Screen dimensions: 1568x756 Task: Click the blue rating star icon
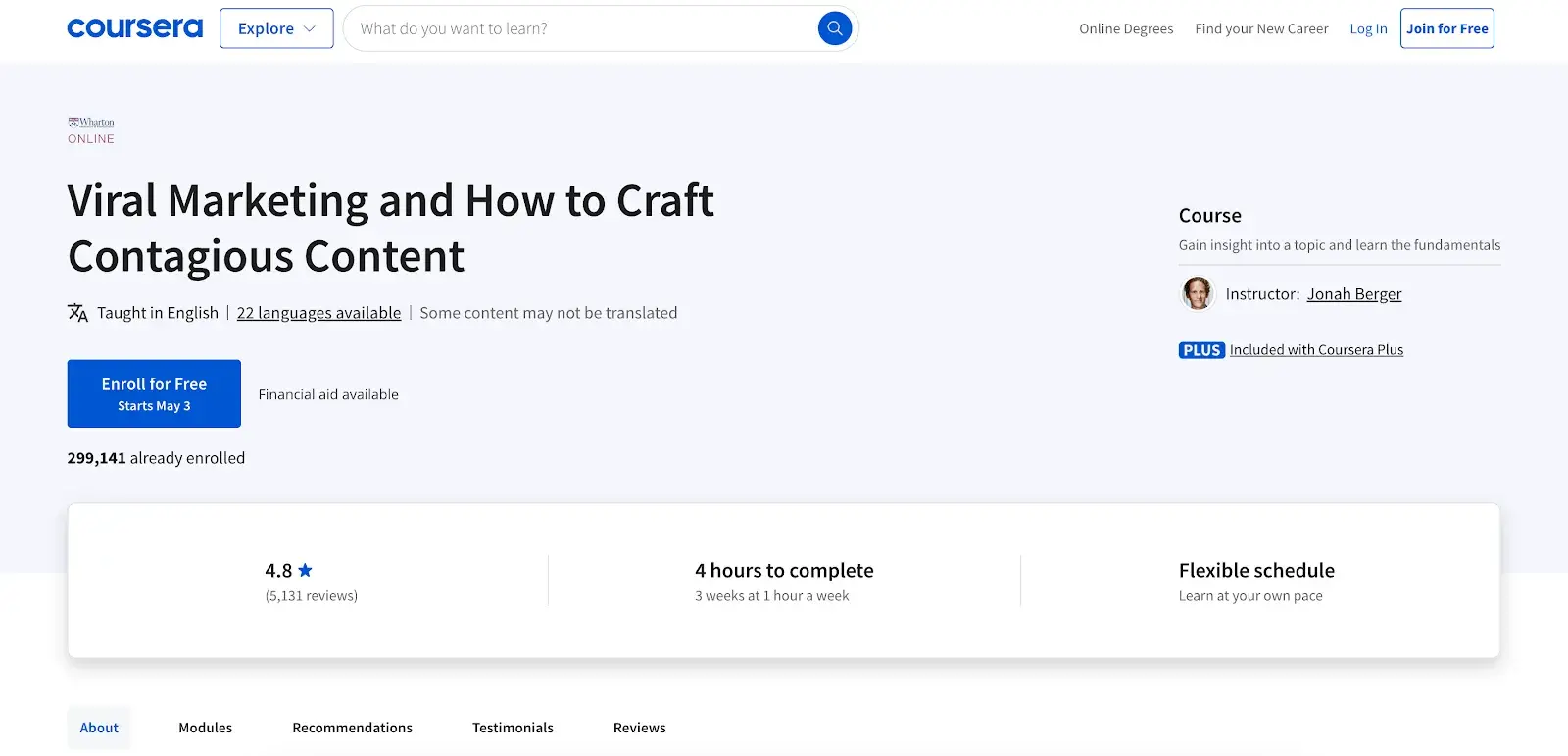pos(305,570)
